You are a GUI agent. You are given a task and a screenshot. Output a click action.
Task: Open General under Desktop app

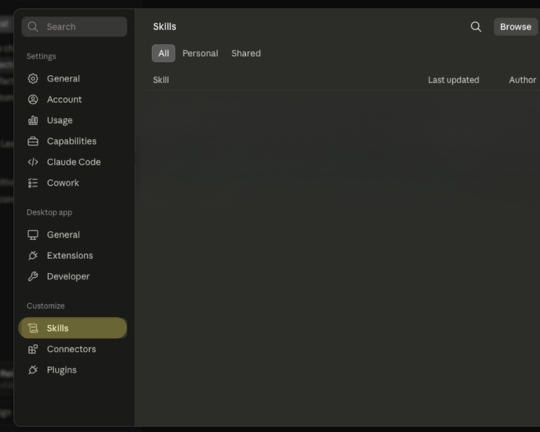tap(73, 235)
